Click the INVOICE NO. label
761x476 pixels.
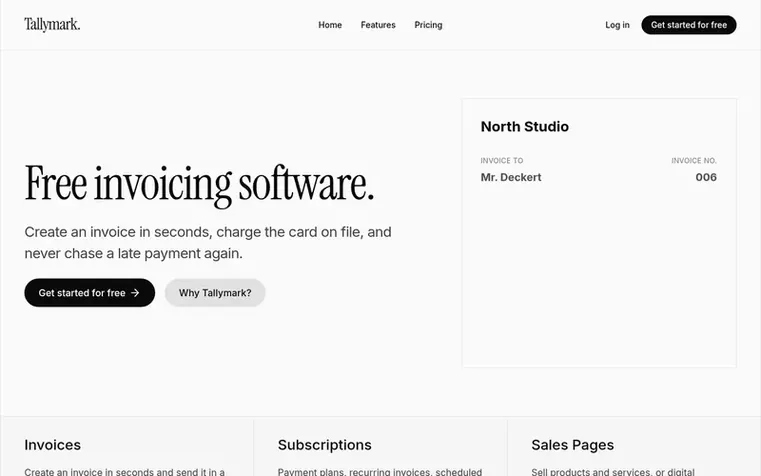pos(694,161)
